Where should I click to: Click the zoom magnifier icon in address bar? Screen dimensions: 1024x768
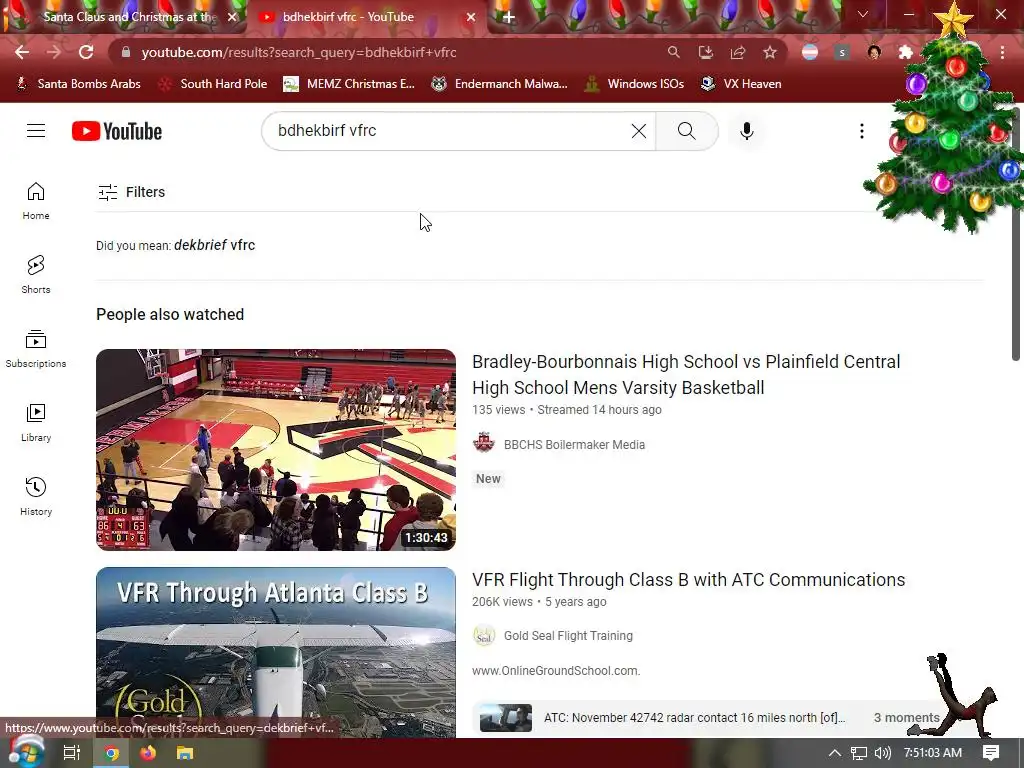673,52
